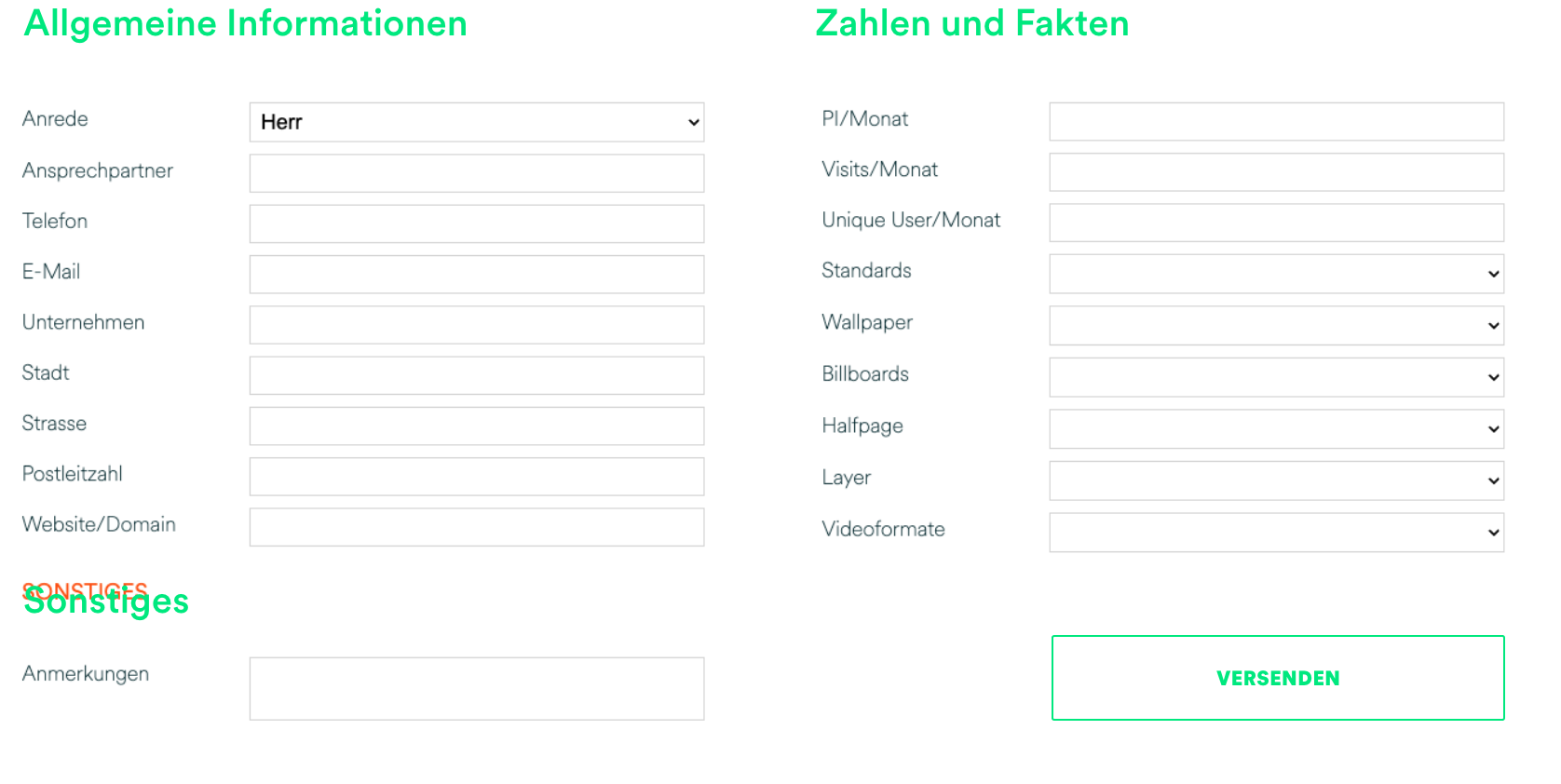Open the Halfpage dropdown

pyautogui.click(x=1276, y=429)
